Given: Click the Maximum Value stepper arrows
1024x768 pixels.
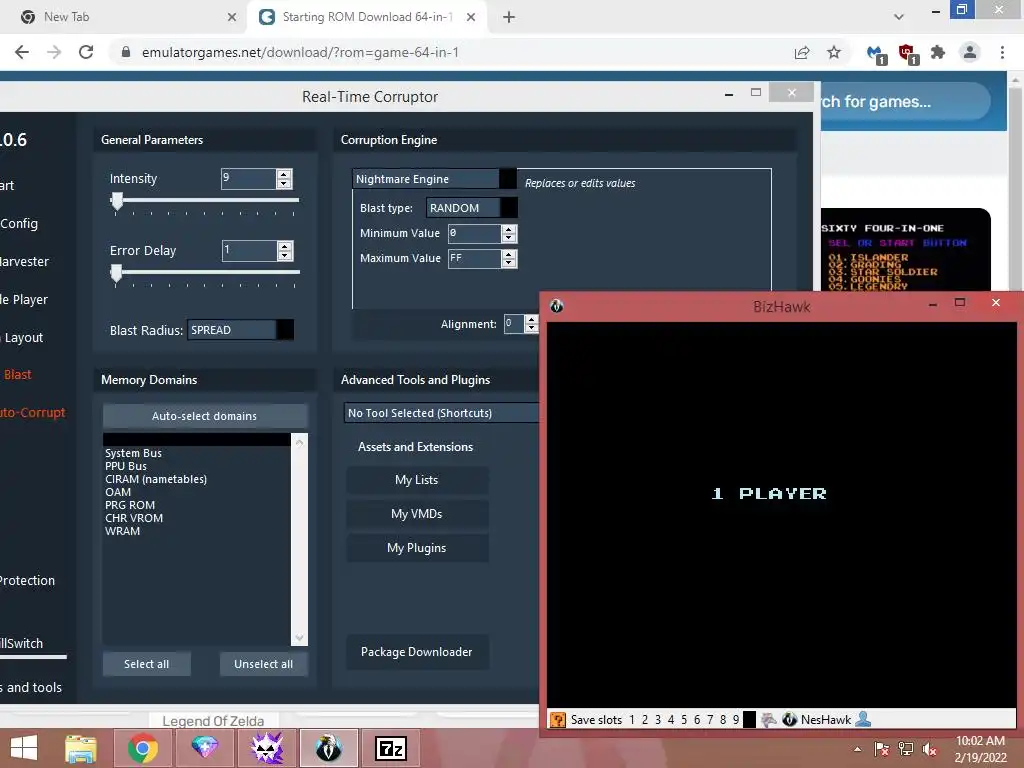Looking at the screenshot, I should tap(509, 259).
